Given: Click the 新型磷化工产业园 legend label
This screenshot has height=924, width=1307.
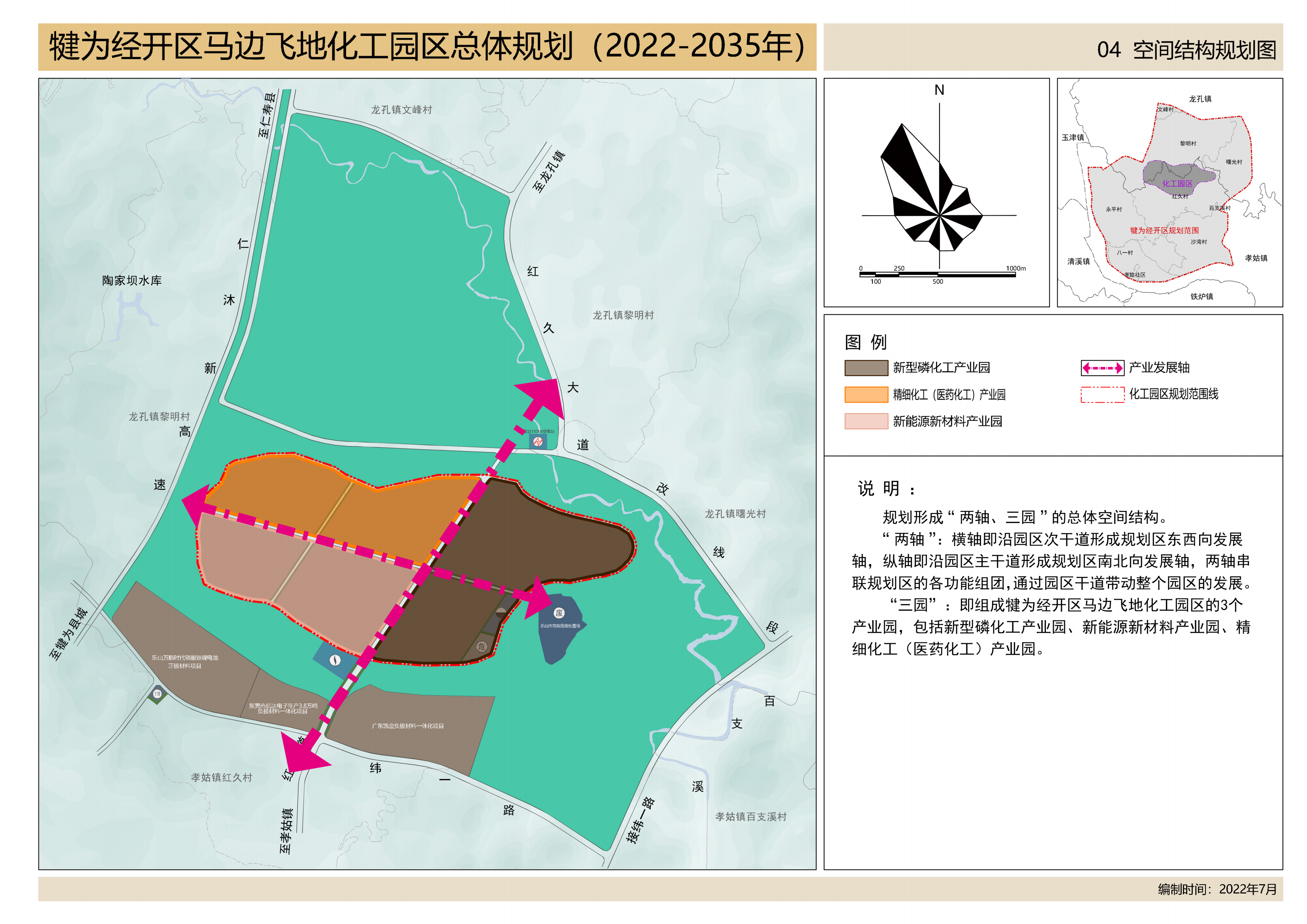Looking at the screenshot, I should point(942,368).
